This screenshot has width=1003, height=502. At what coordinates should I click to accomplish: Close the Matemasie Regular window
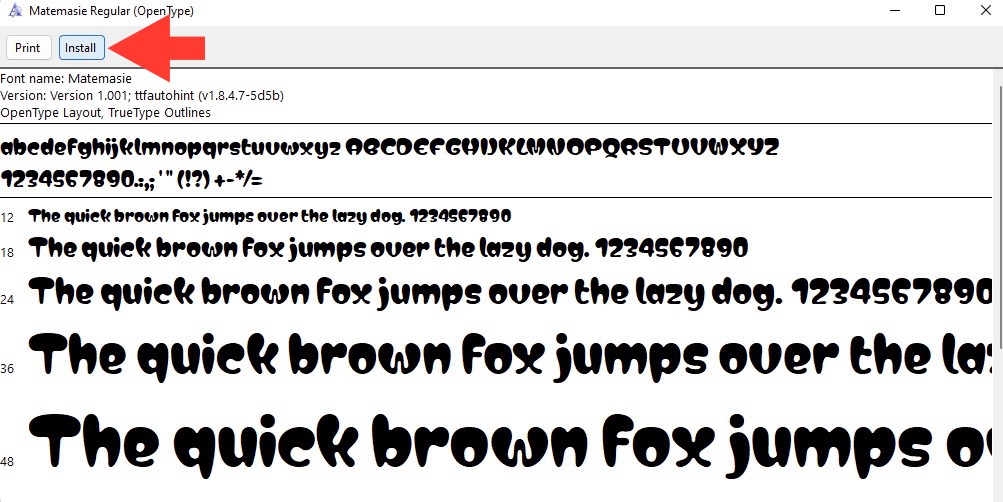[985, 10]
